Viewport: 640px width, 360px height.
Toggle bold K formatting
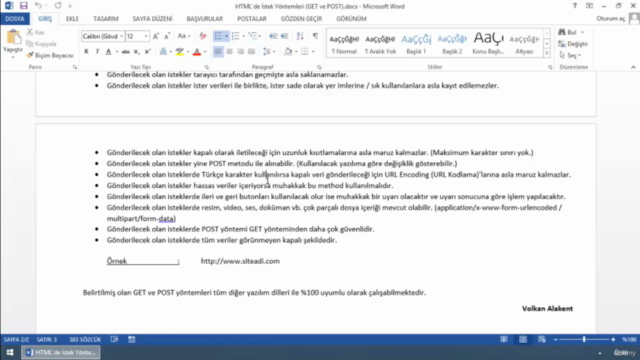point(86,52)
